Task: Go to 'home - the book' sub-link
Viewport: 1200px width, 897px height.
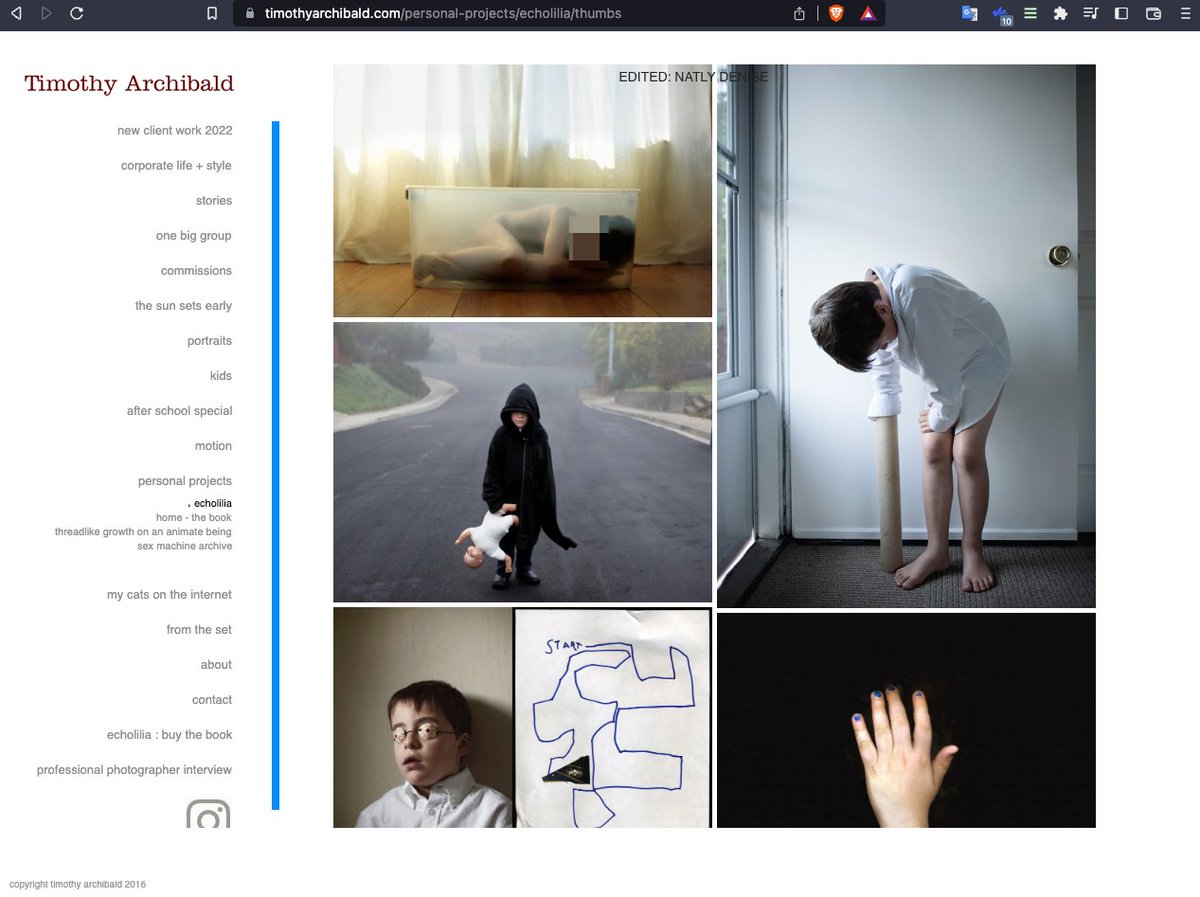Action: tap(193, 518)
